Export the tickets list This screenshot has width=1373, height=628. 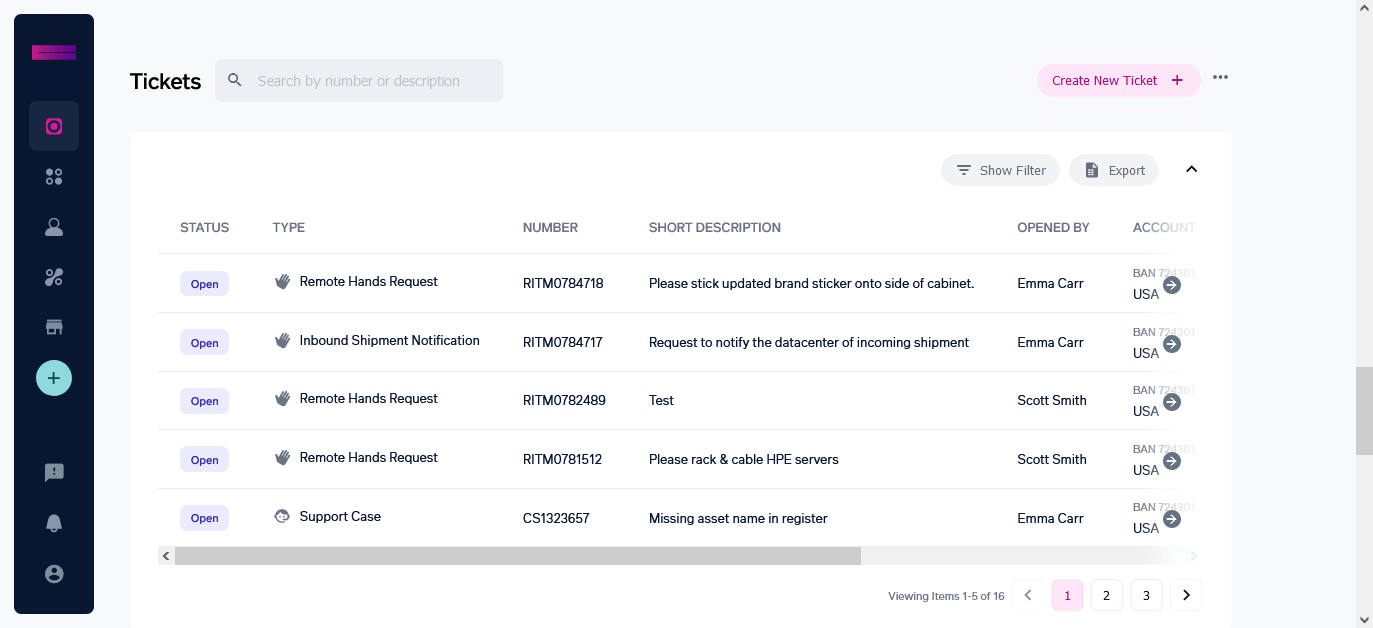(1114, 170)
